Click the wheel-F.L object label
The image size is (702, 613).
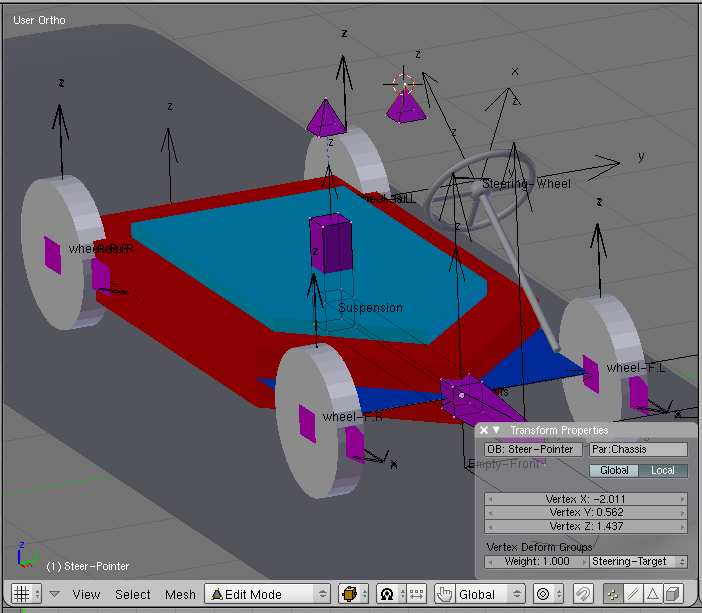click(x=636, y=368)
